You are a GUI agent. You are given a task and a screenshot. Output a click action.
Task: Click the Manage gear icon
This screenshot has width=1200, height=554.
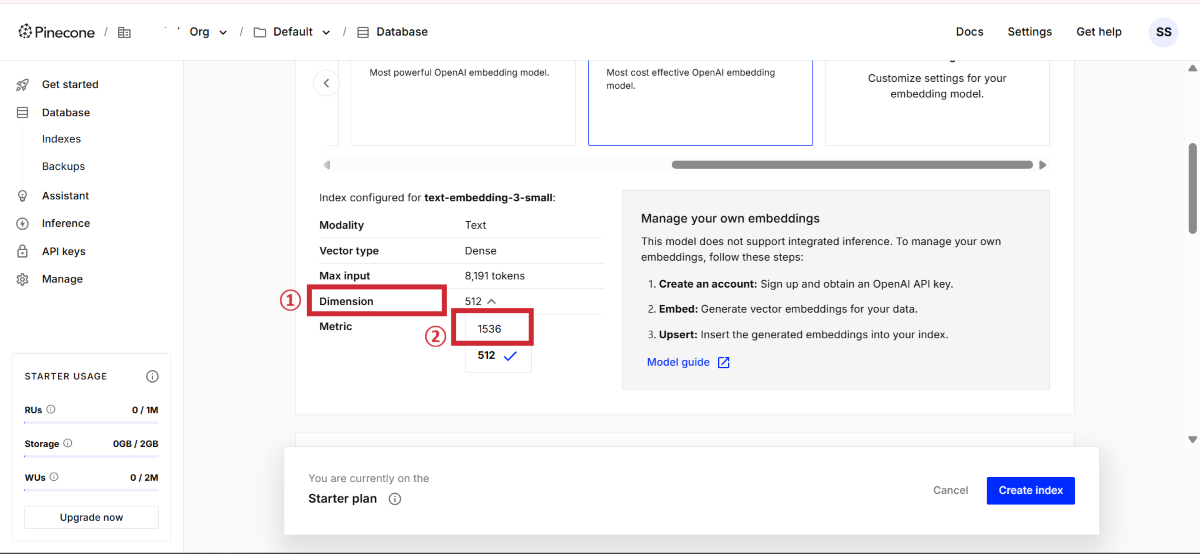click(x=23, y=280)
